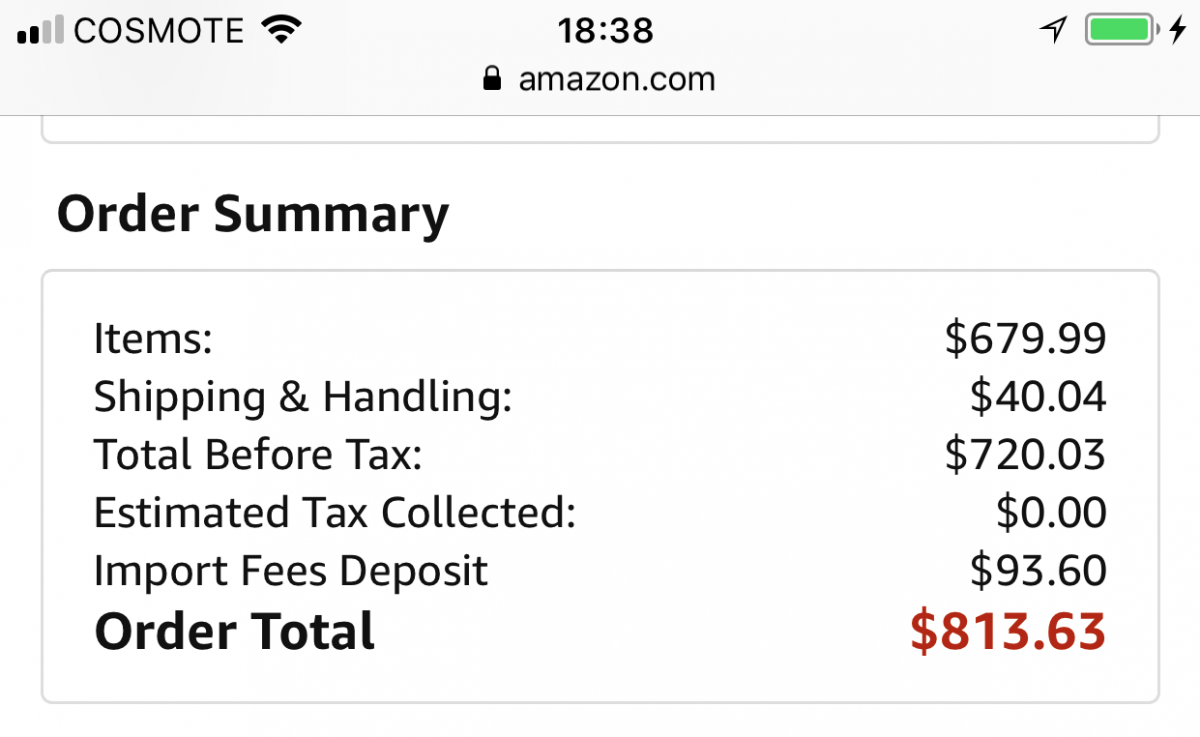Tap the Items label
This screenshot has width=1200, height=737.
pos(153,339)
